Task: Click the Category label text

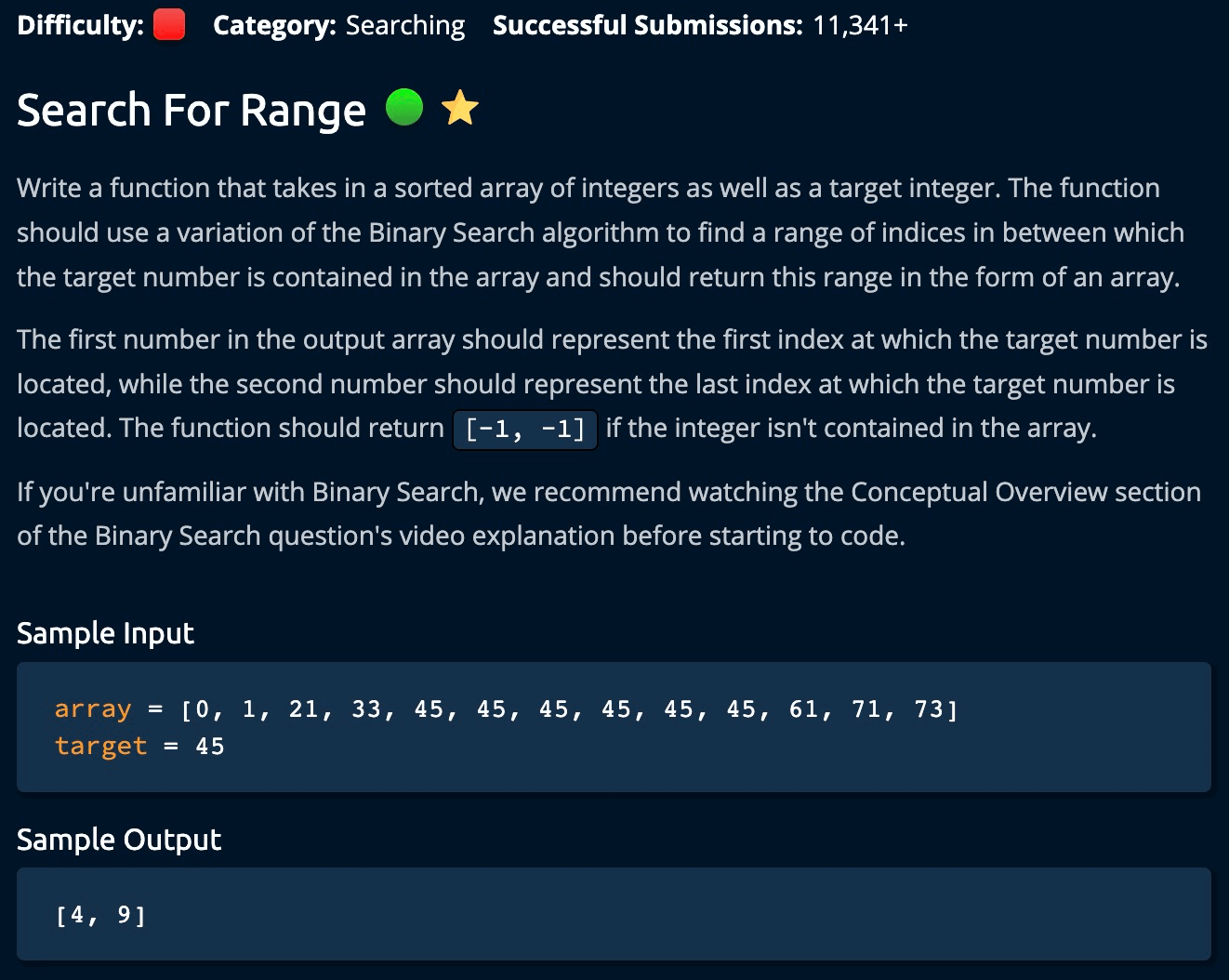Action: pyautogui.click(x=273, y=25)
